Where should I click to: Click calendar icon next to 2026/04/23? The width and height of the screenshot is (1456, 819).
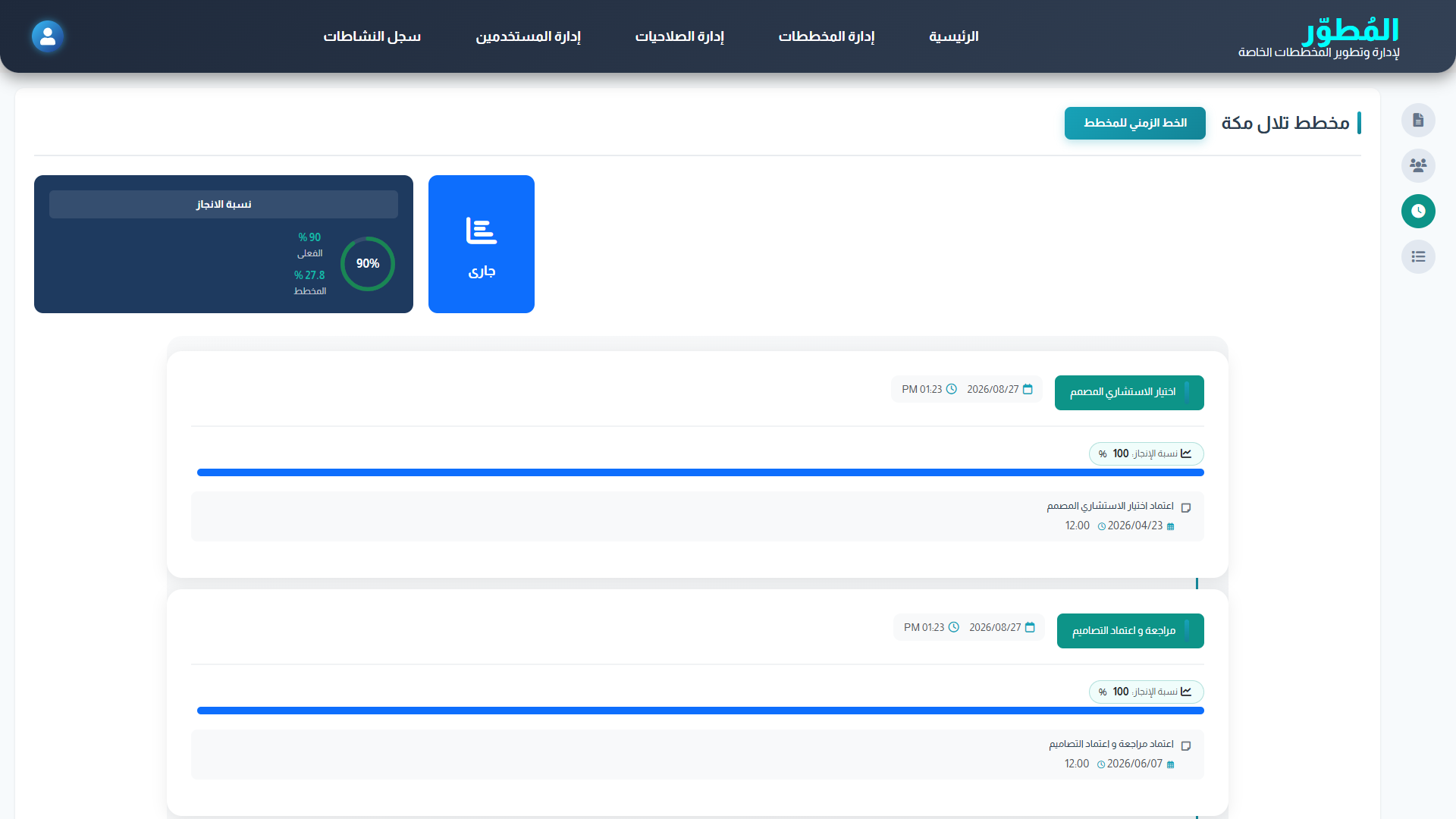coord(1170,526)
